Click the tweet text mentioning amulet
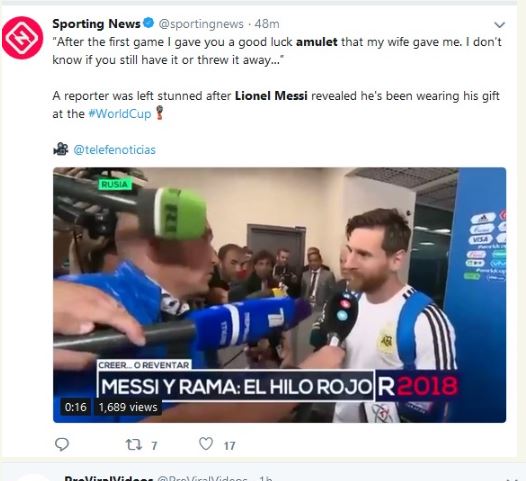 coord(277,51)
